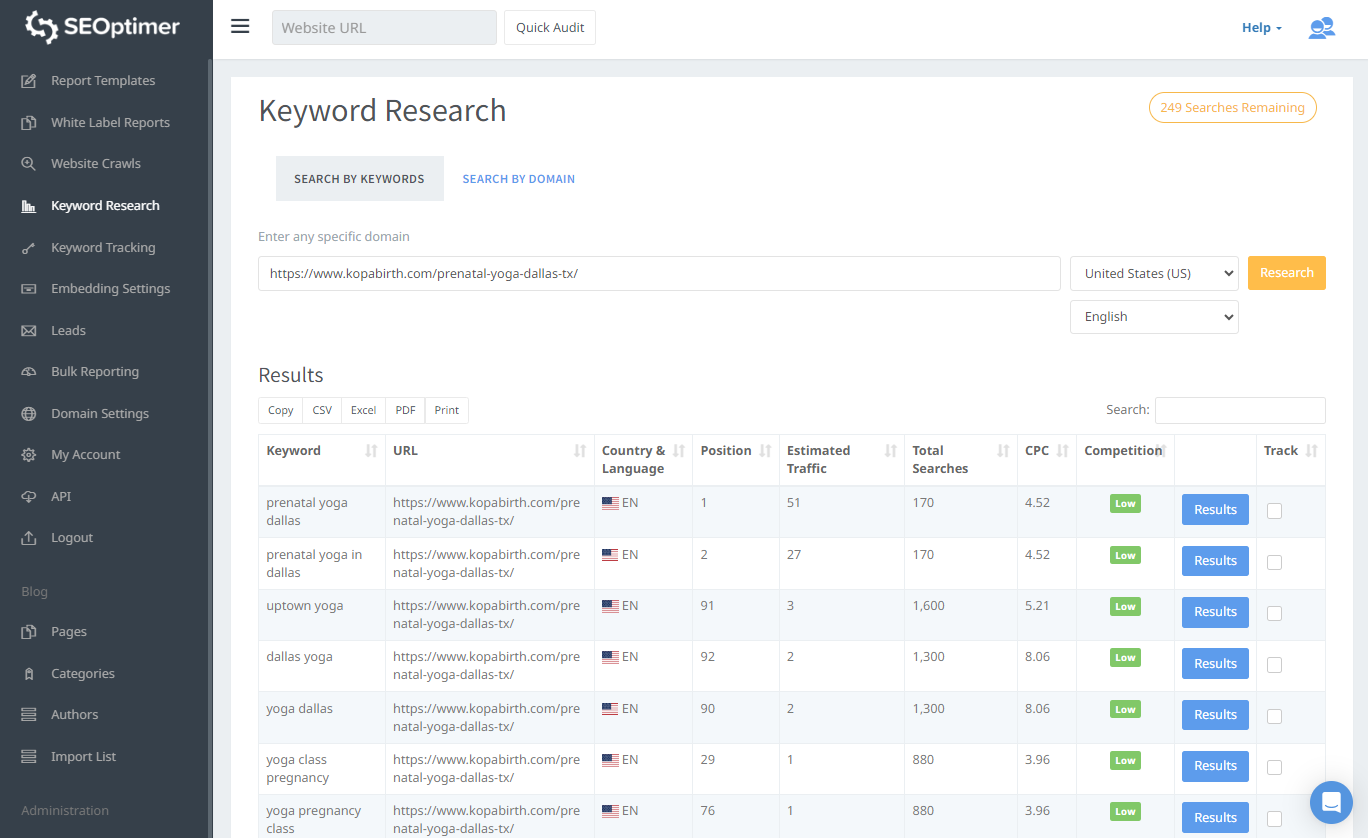
Task: Click the Embedding Settings sidebar icon
Action: [x=29, y=289]
